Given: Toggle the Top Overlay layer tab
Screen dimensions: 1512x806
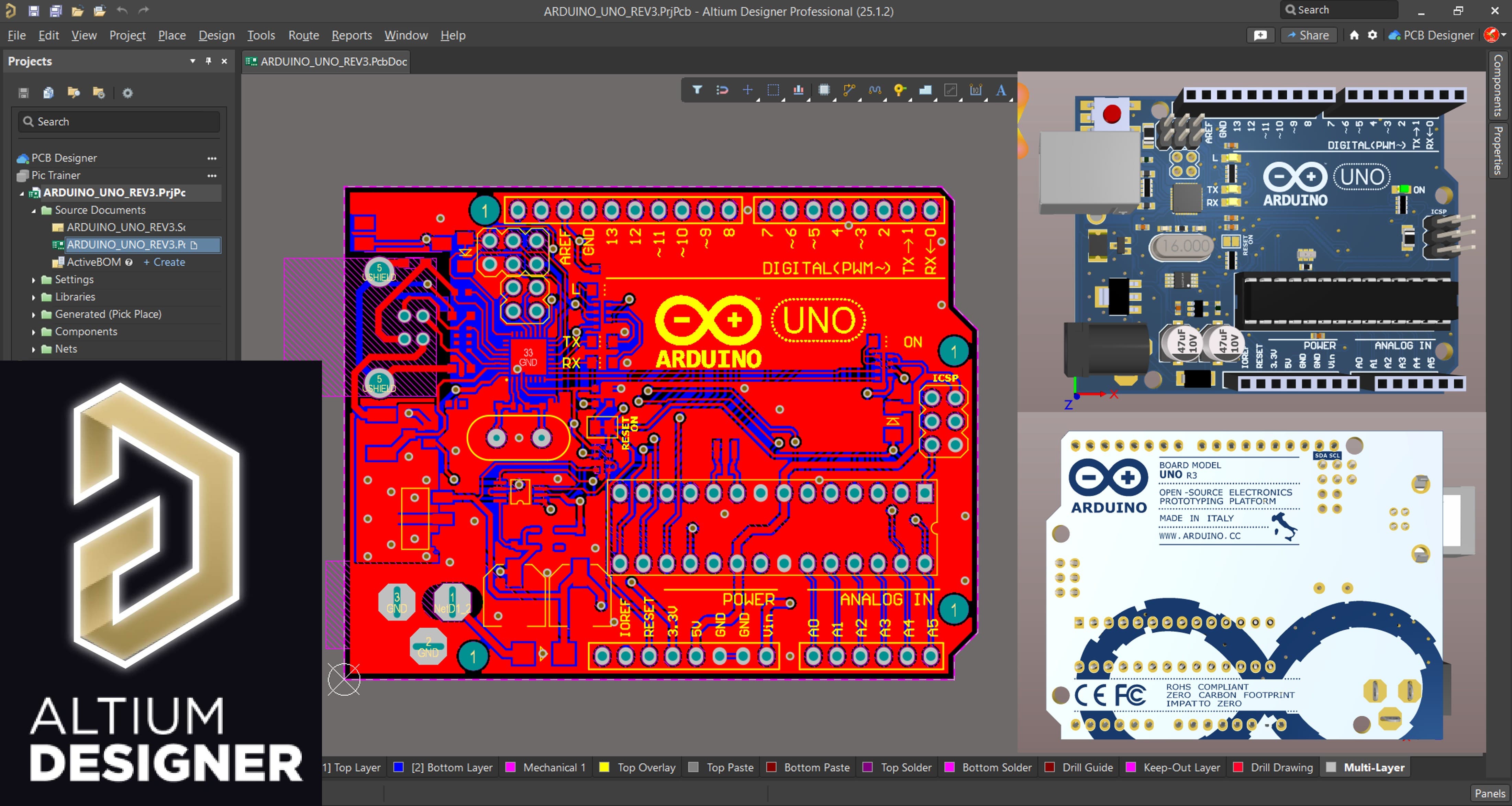Looking at the screenshot, I should 646,767.
